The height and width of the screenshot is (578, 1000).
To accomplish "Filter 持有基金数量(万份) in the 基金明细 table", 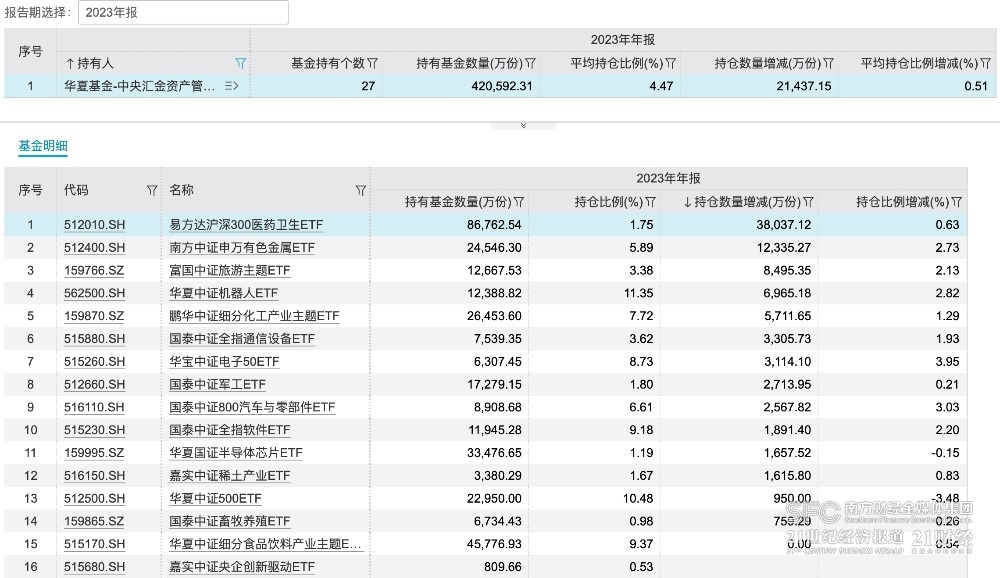I will tap(518, 202).
